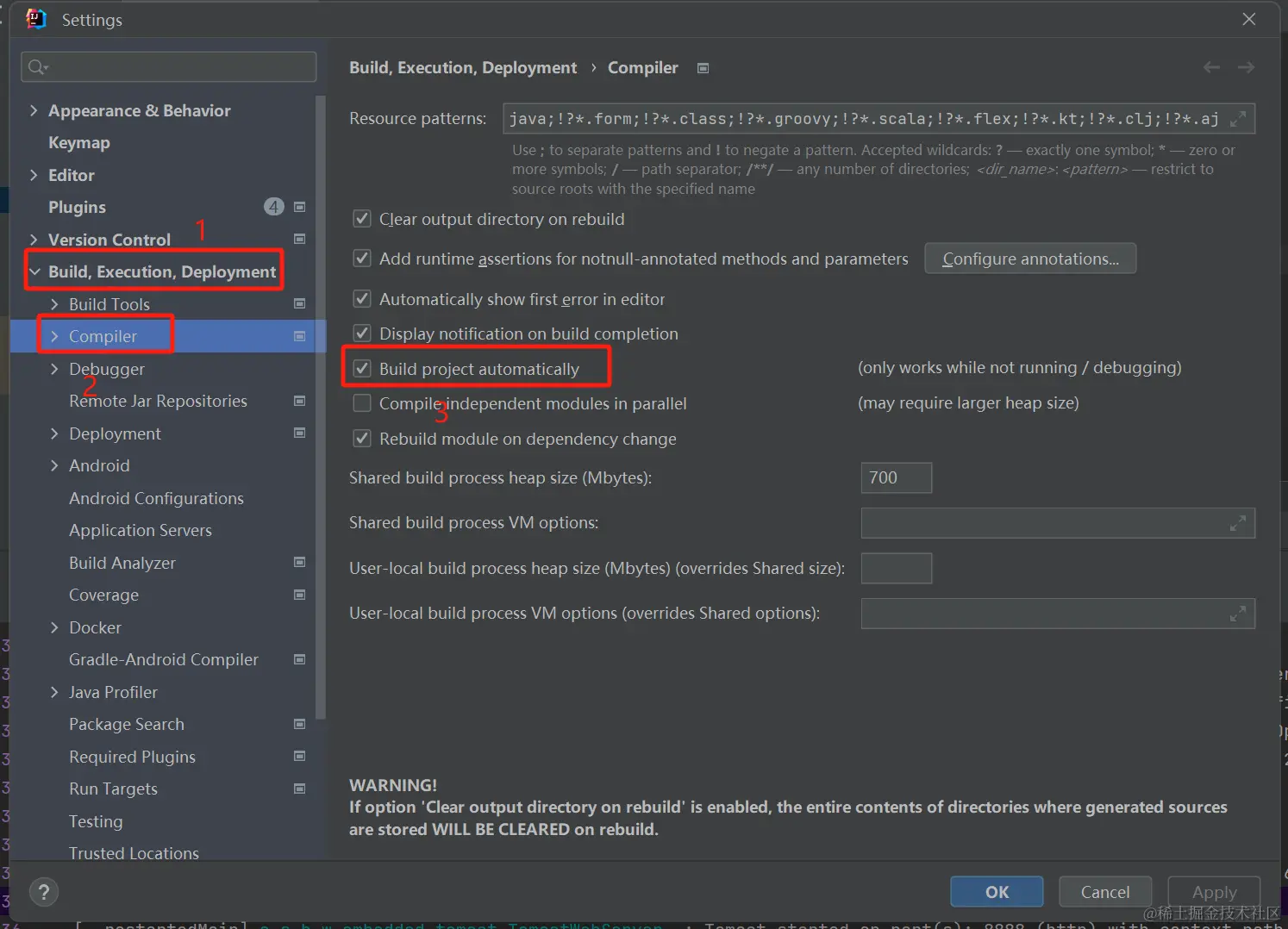
Task: Toggle Rebuild module on dependency change
Action: coord(362,439)
